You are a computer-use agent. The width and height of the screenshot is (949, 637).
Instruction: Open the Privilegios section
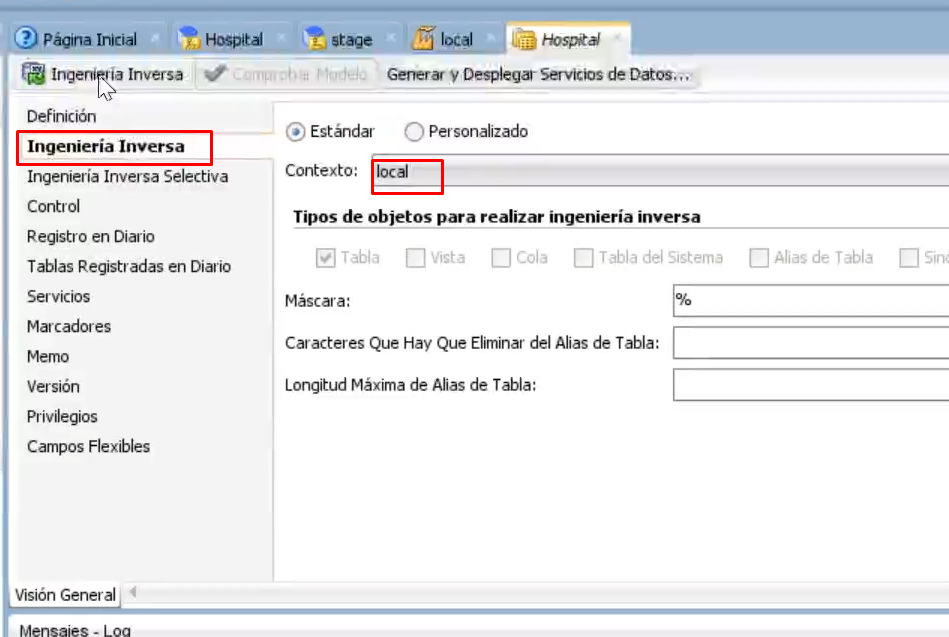click(62, 417)
